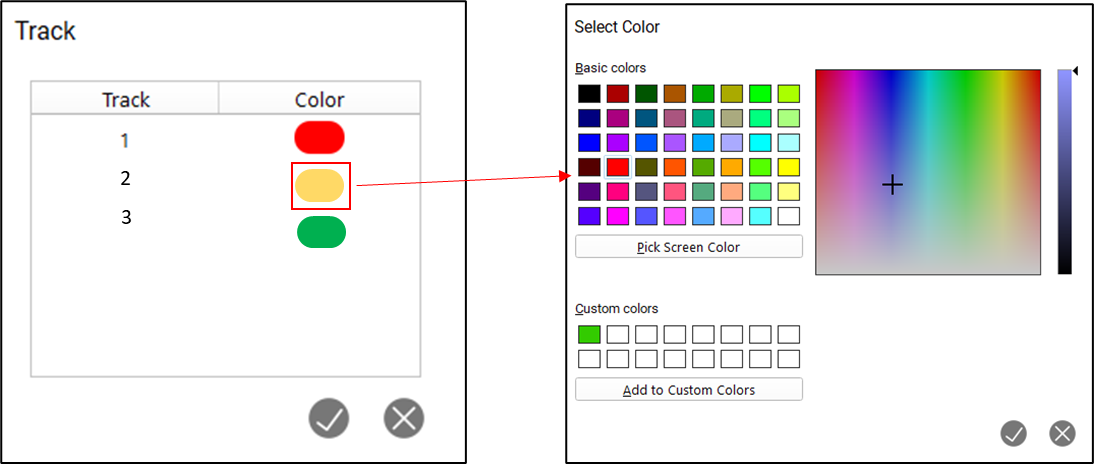Click the vertical brightness slider bar
Viewport: 1094px width, 464px height.
(1064, 171)
